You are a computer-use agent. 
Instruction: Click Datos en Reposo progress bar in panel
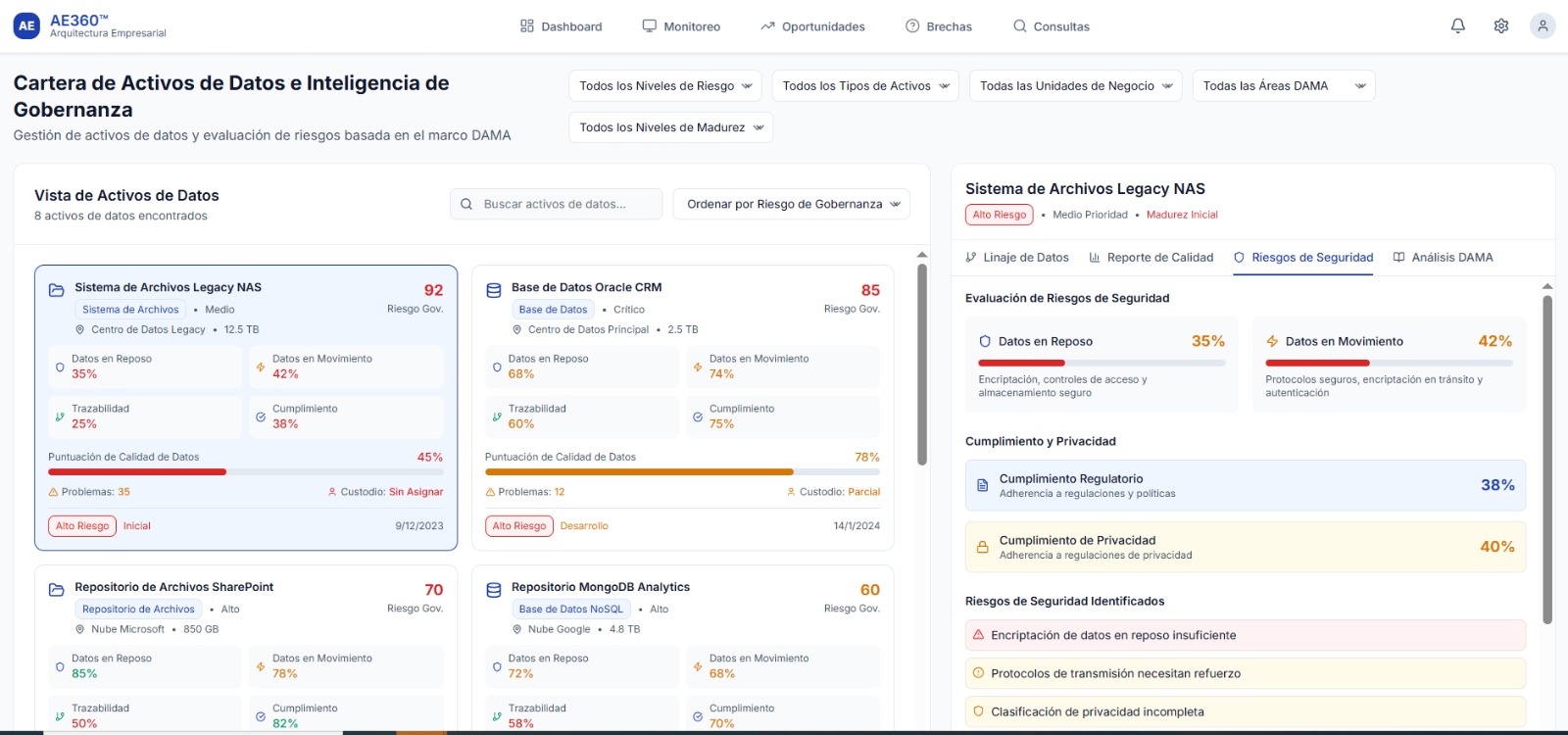point(1102,363)
